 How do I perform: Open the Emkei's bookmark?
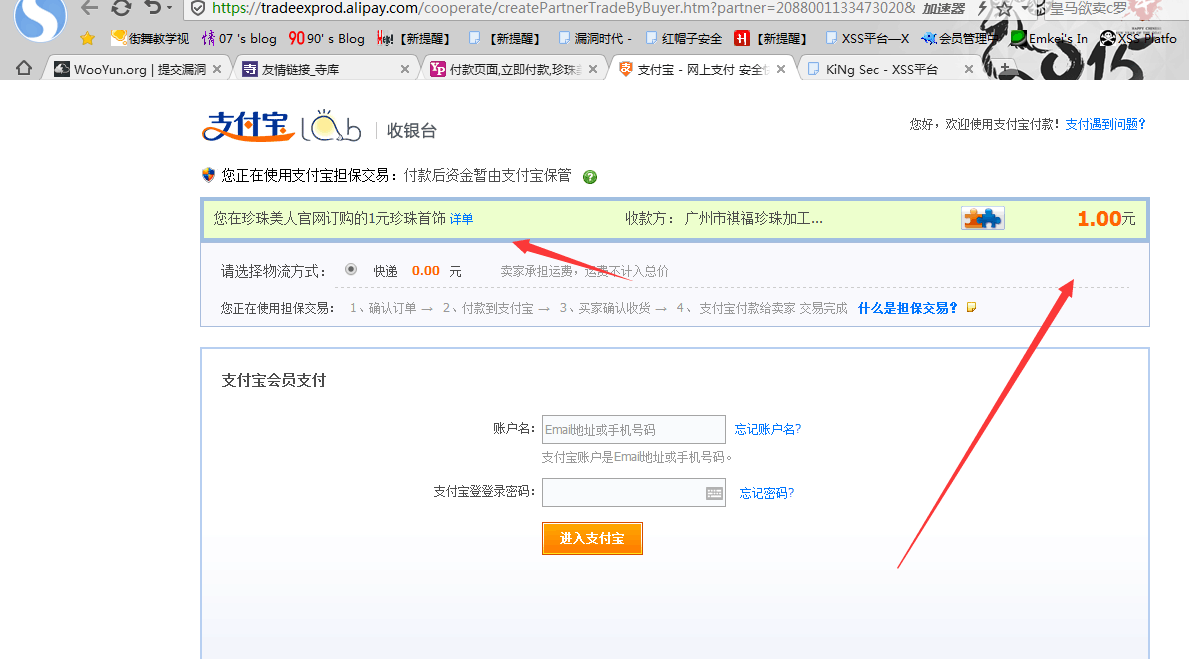[1050, 38]
